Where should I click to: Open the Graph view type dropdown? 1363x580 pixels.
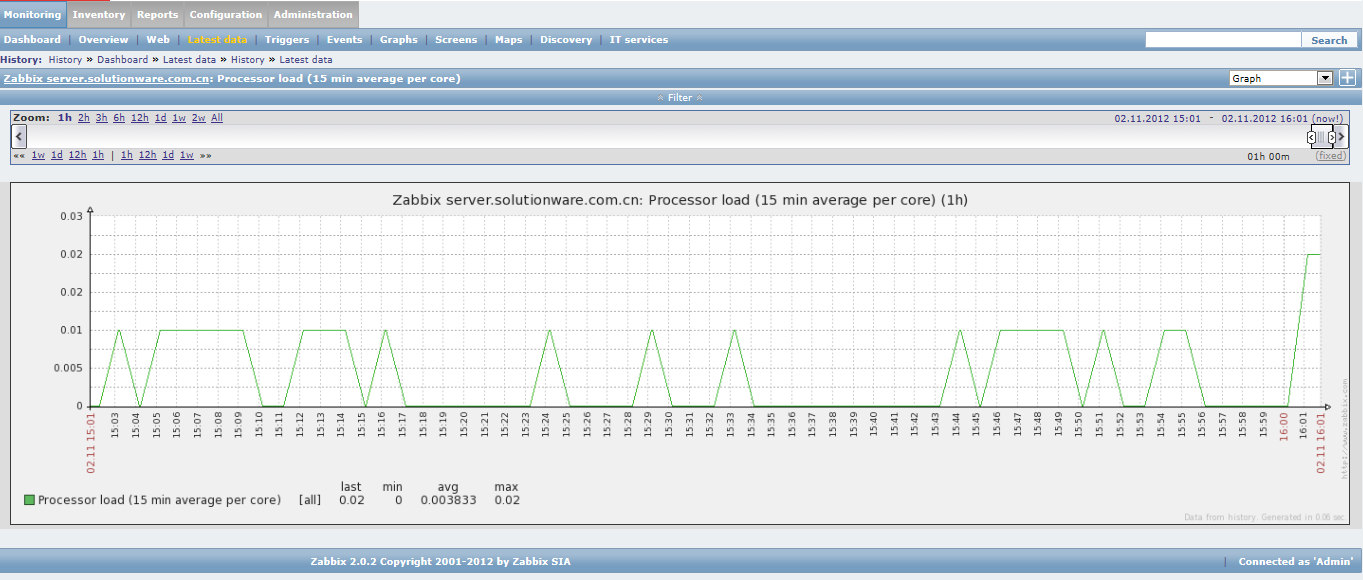(x=1281, y=78)
